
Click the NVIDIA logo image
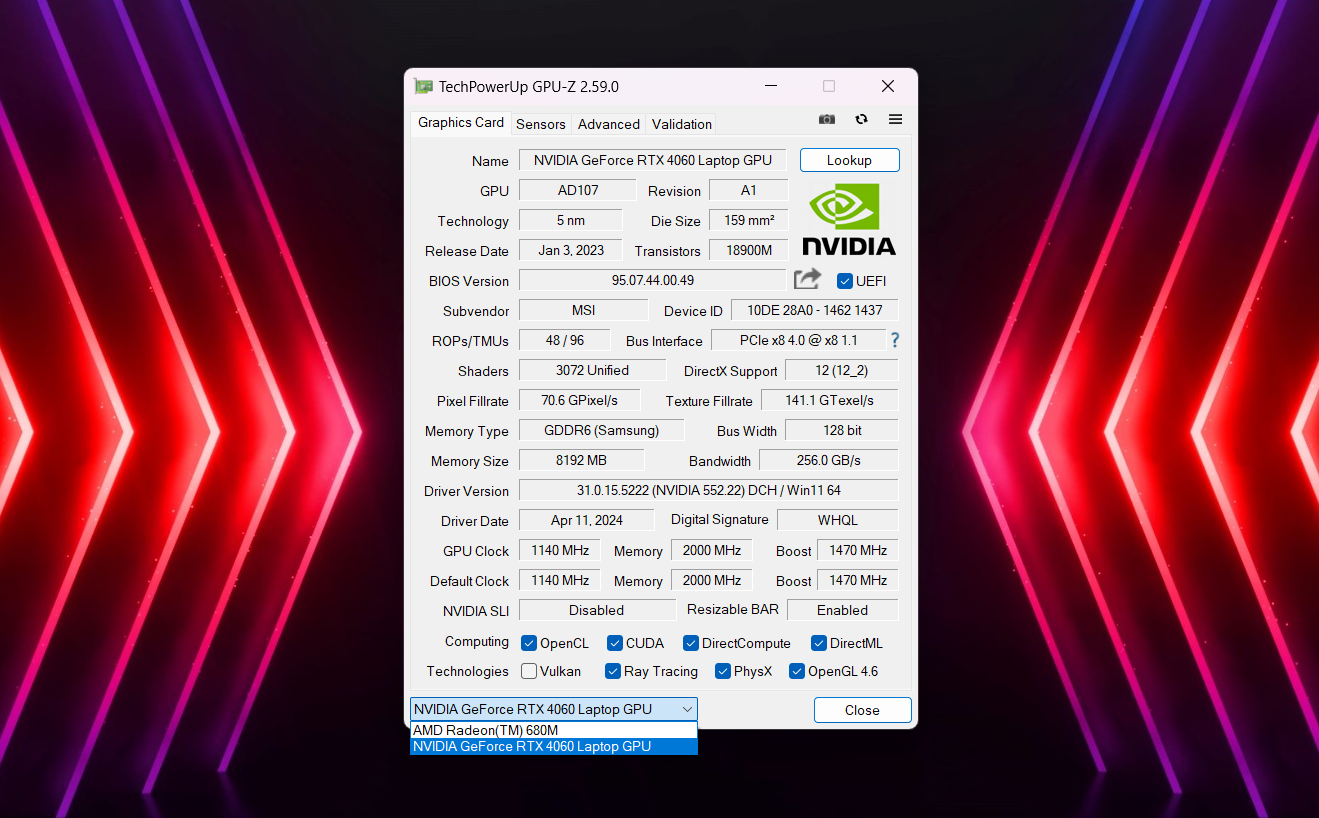pos(849,219)
